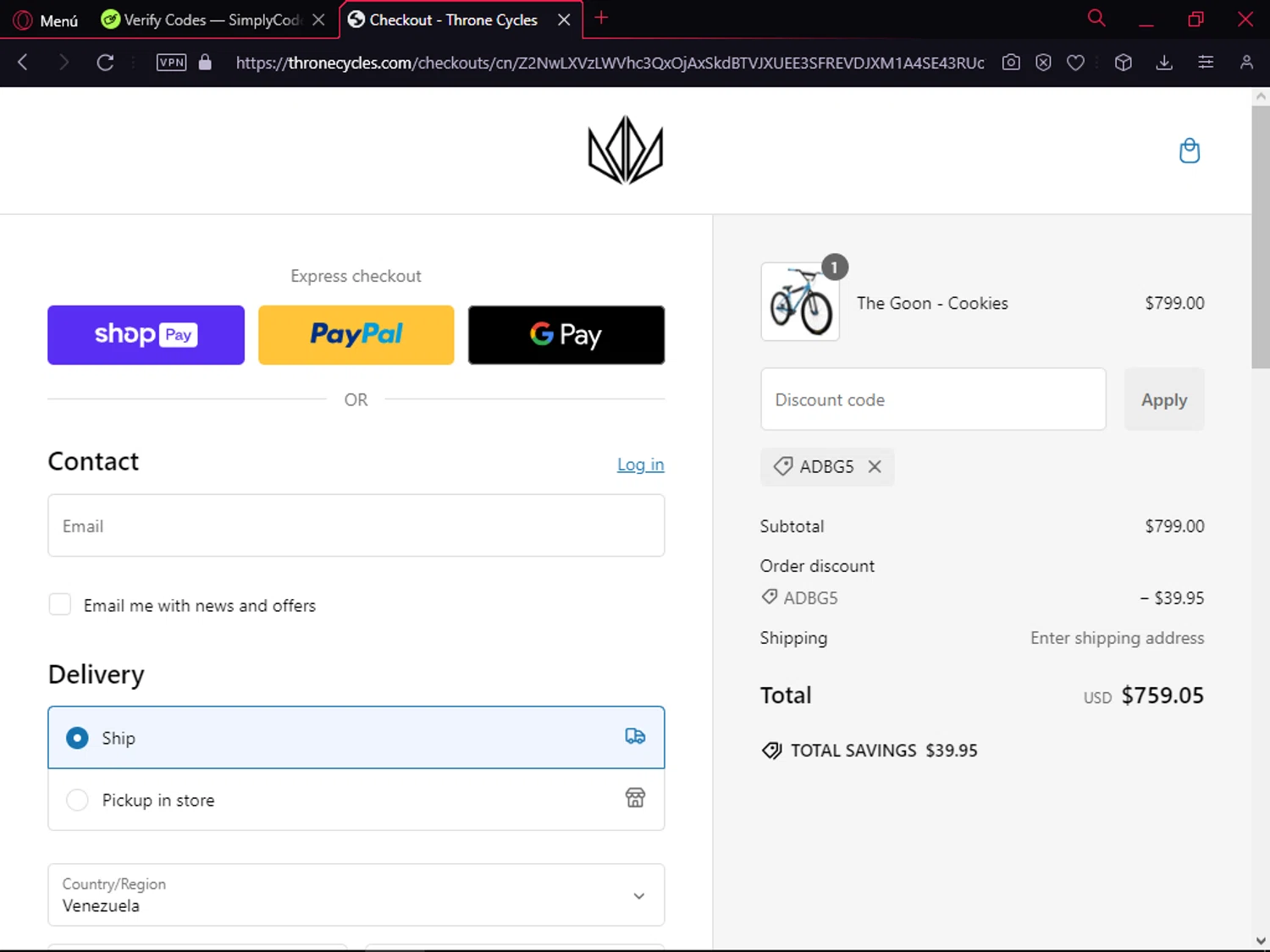Take a snapshot with camera icon
Image resolution: width=1270 pixels, height=952 pixels.
point(1011,62)
